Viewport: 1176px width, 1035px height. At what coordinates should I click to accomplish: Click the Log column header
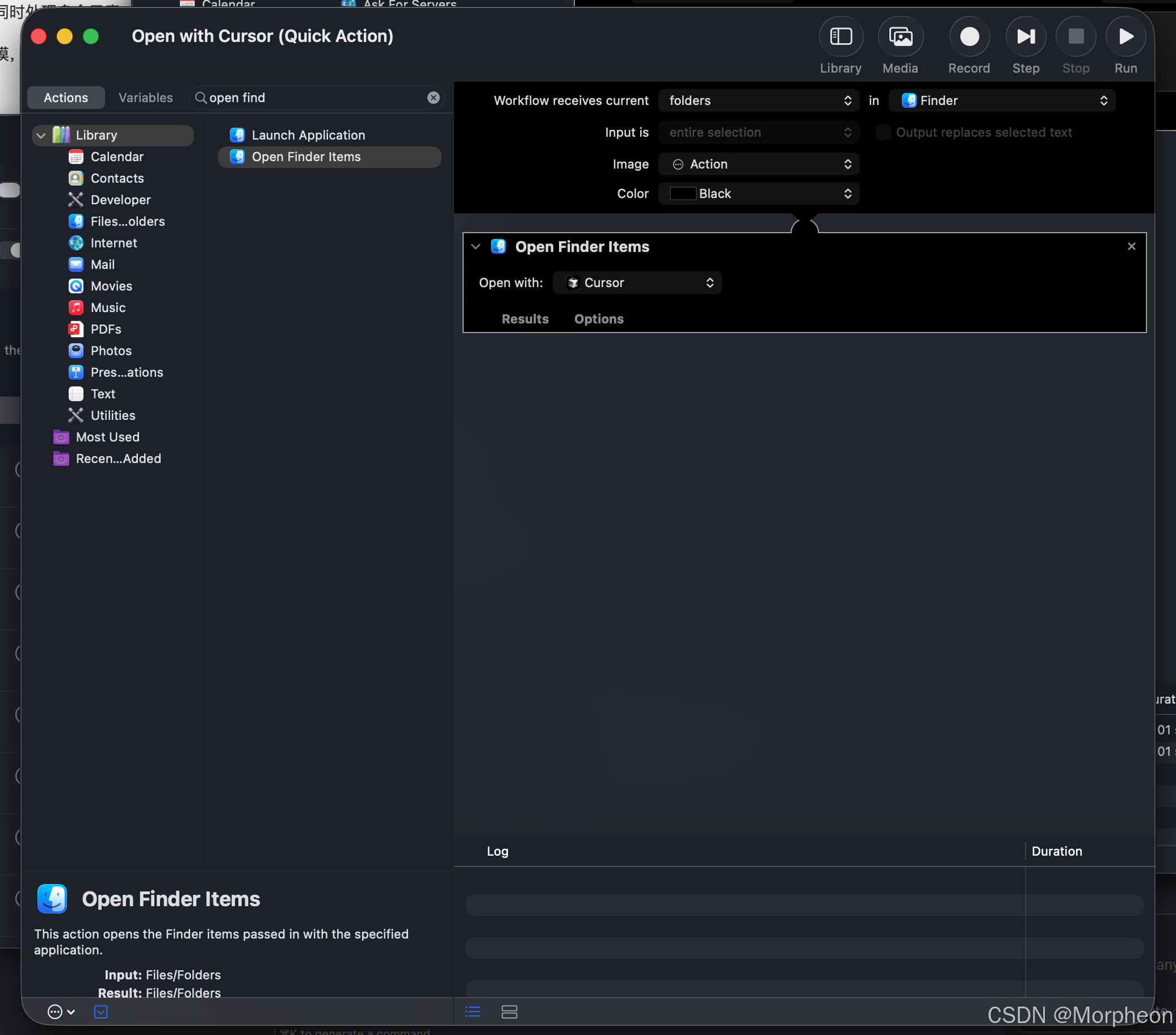(497, 852)
